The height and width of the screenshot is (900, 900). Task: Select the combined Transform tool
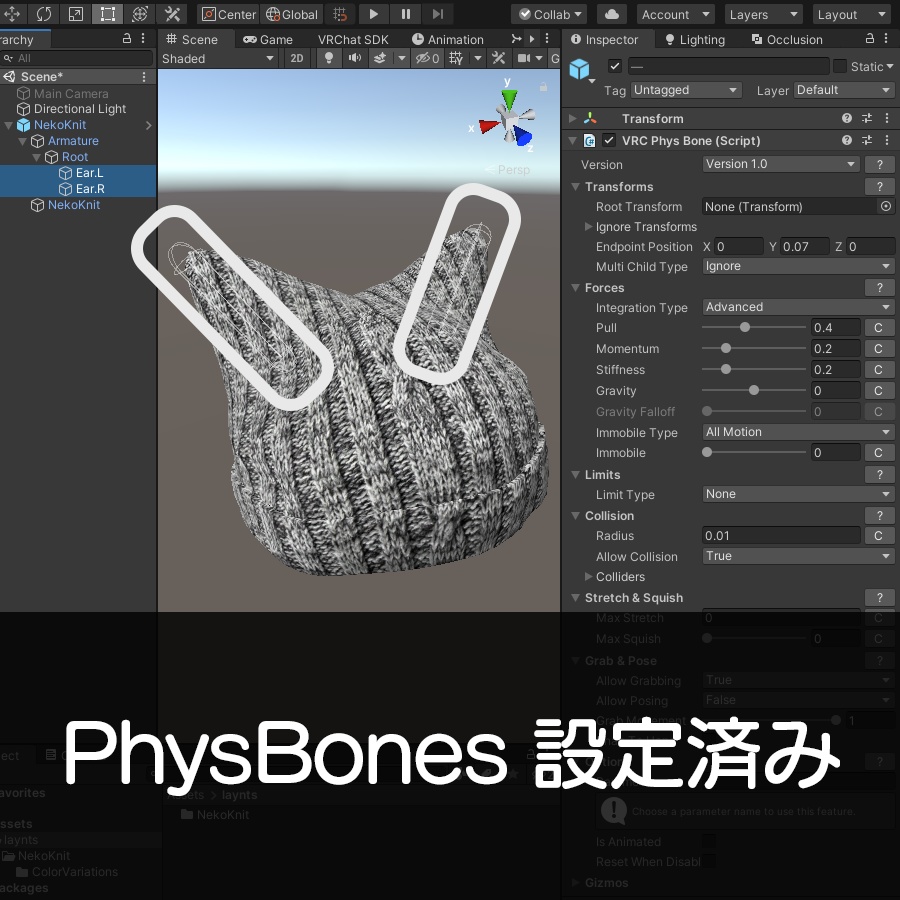tap(139, 14)
